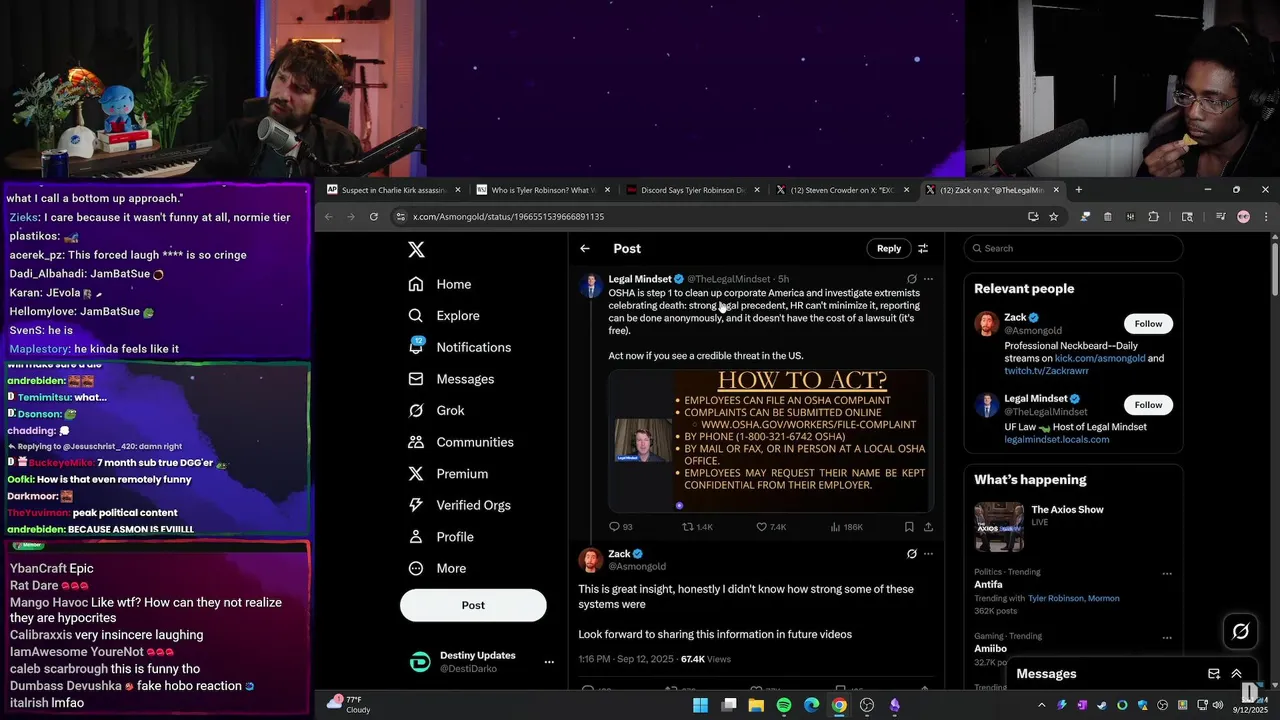Click Tyler Robinson, Mormon trending link
1280x720 pixels.
click(x=1073, y=599)
